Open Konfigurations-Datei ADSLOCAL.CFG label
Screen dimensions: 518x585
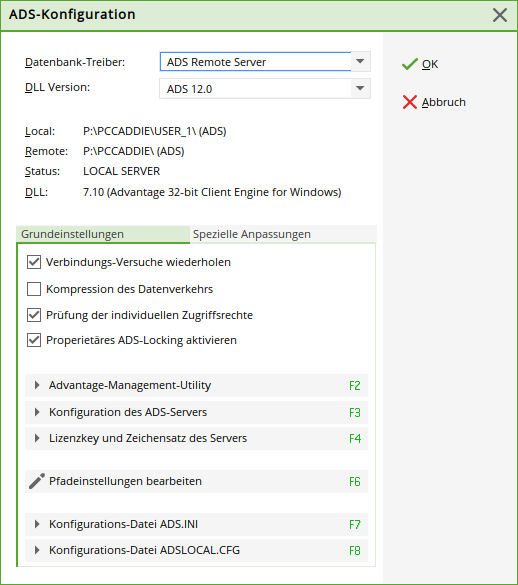pyautogui.click(x=144, y=550)
